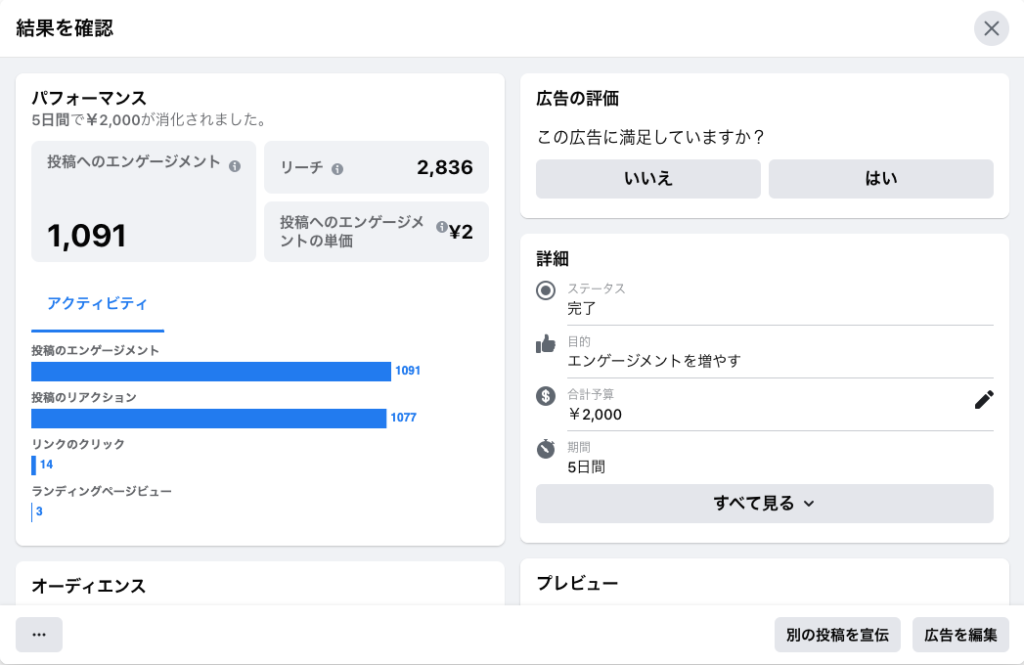Click the 投稿のエンゲージメント bar showing 1091
The height and width of the screenshot is (665, 1024).
coord(210,371)
